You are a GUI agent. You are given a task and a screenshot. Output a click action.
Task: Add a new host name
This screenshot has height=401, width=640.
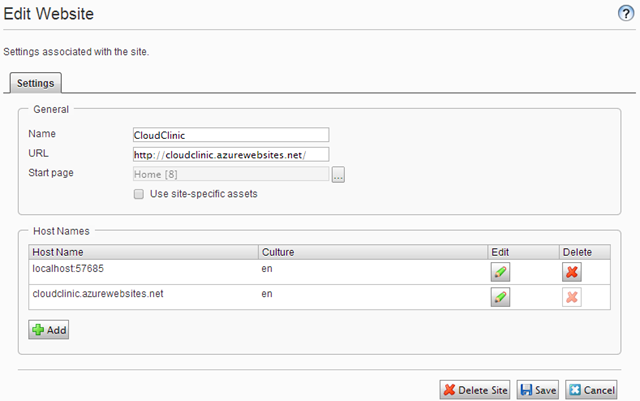48,329
